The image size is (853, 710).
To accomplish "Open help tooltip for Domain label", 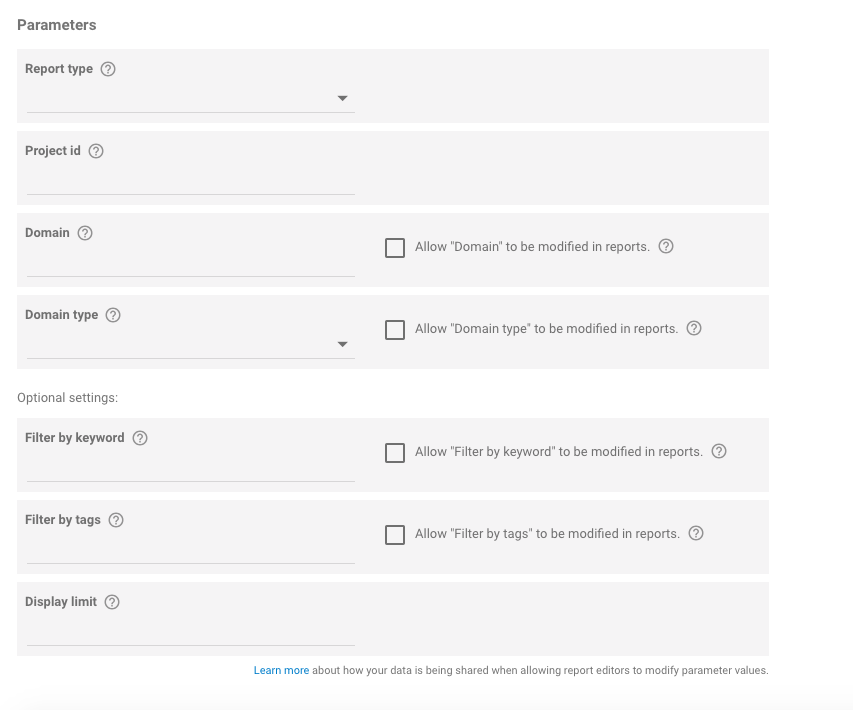I will click(85, 233).
